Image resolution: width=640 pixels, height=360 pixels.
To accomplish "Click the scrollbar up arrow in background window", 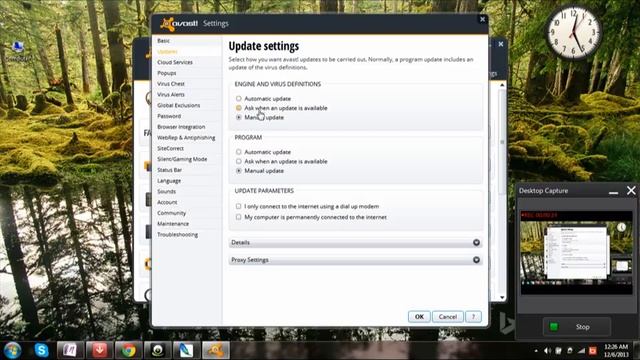I will pyautogui.click(x=502, y=85).
